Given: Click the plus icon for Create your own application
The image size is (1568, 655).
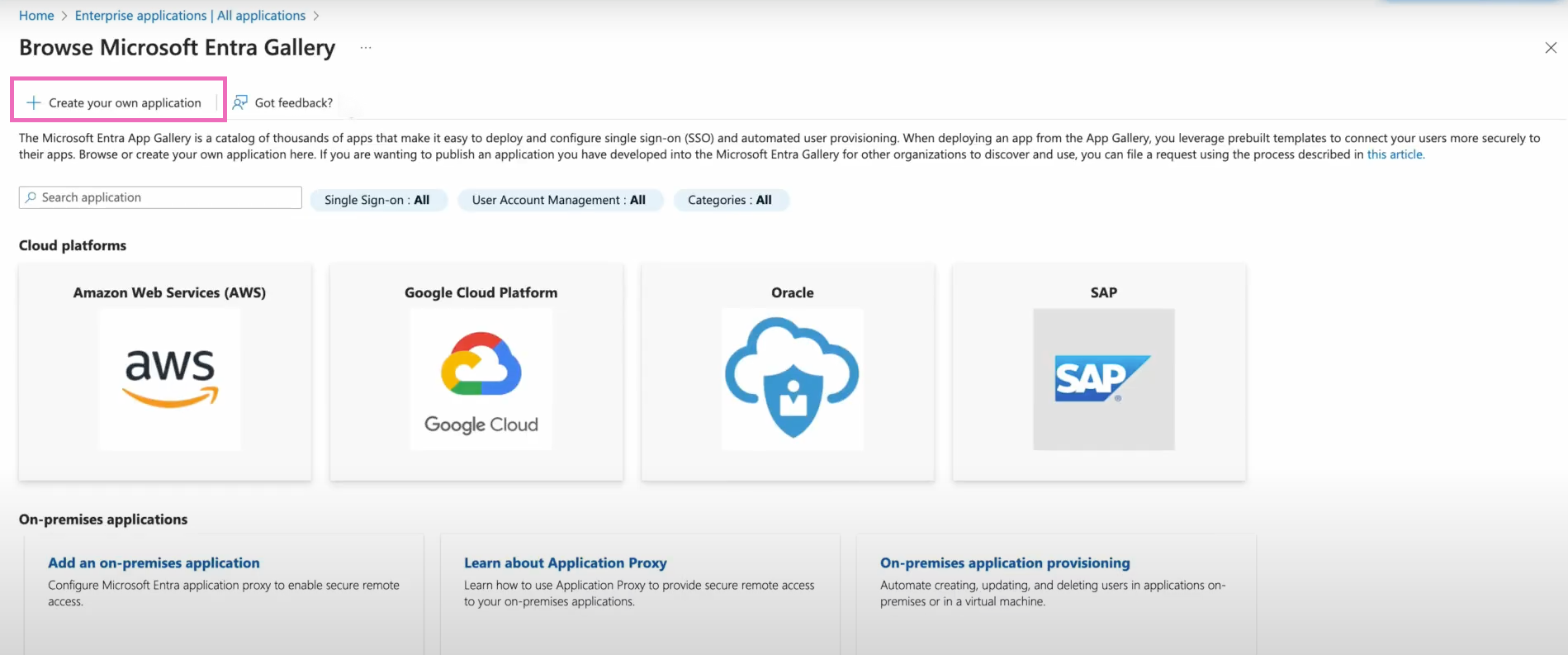Looking at the screenshot, I should [x=34, y=102].
